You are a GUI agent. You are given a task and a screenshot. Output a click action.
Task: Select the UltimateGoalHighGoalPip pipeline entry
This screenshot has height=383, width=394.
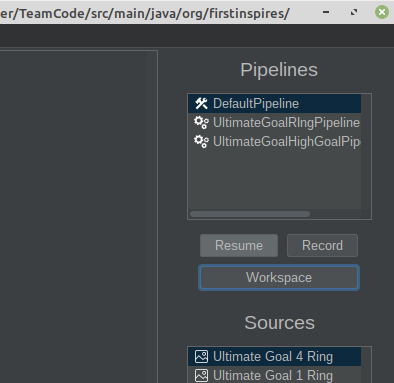[x=274, y=141]
